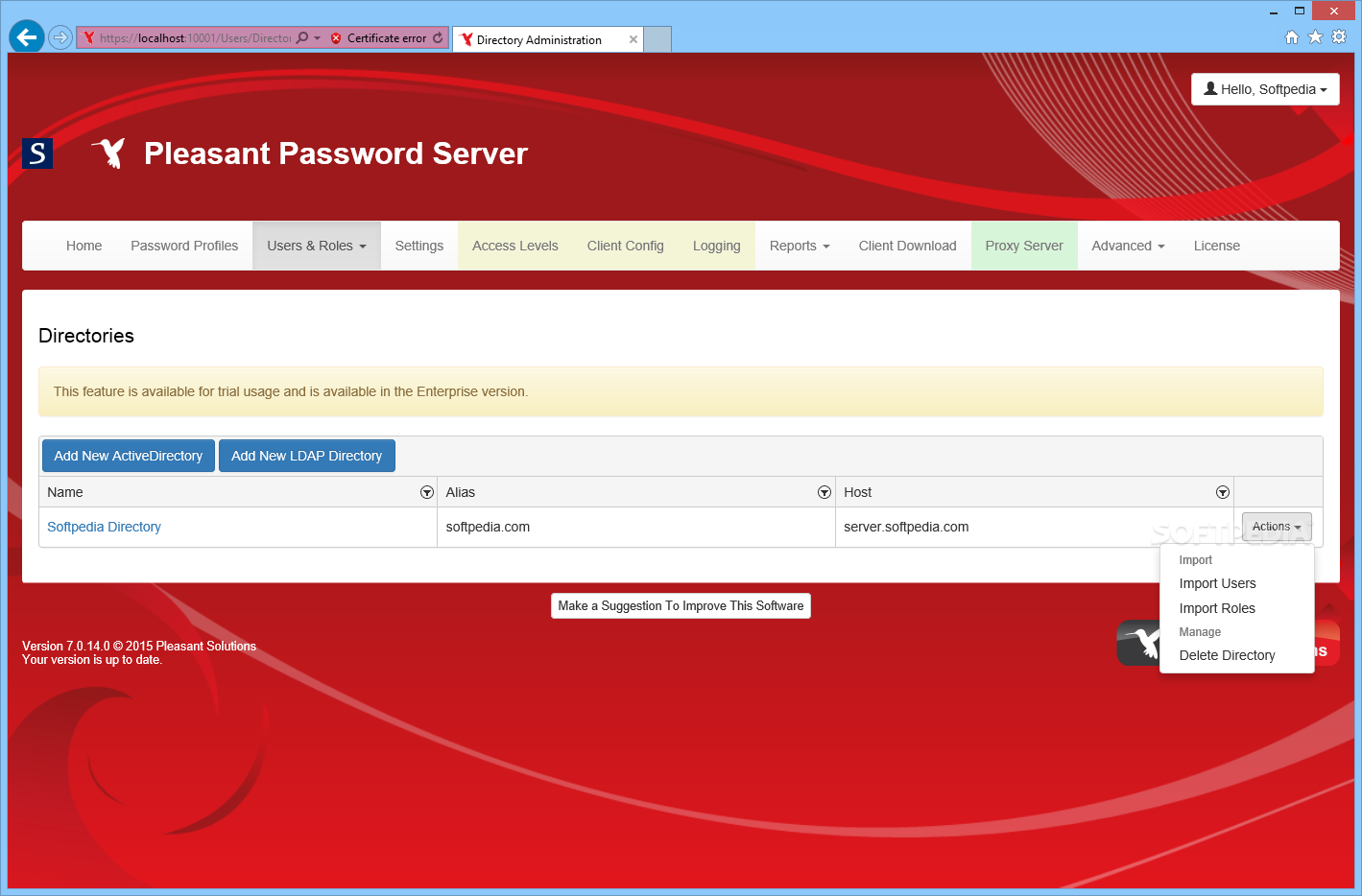Click the red Certificate error shield icon
The image size is (1362, 896).
[336, 38]
